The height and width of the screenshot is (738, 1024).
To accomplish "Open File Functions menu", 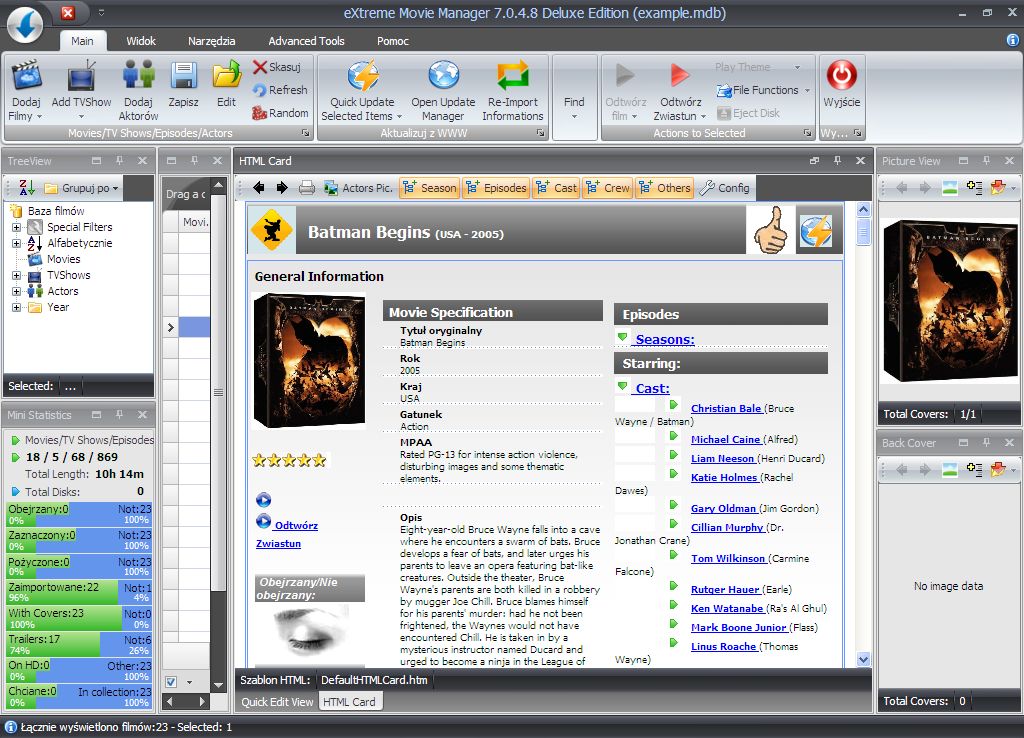I will [763, 90].
